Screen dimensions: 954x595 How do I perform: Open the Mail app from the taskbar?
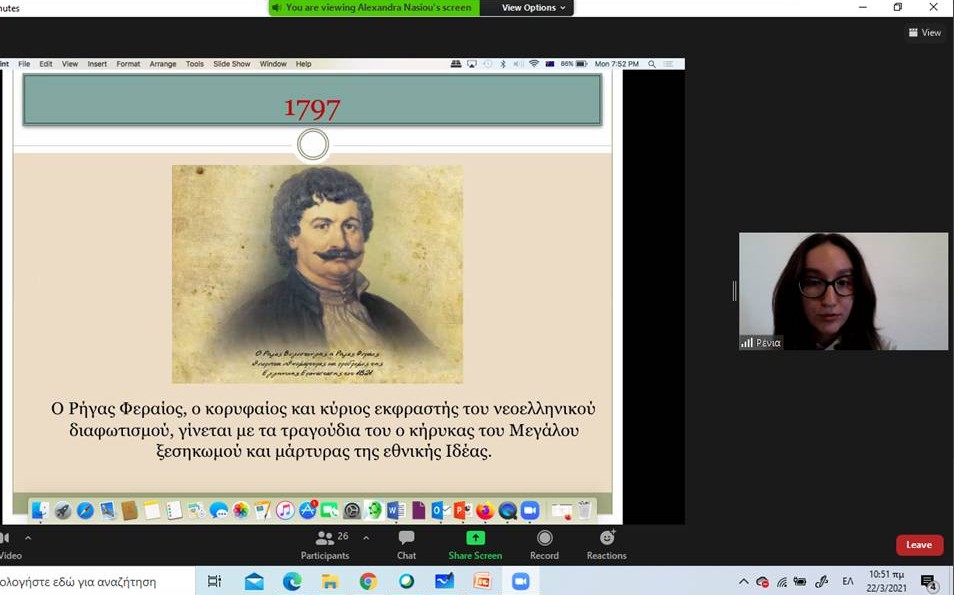254,581
